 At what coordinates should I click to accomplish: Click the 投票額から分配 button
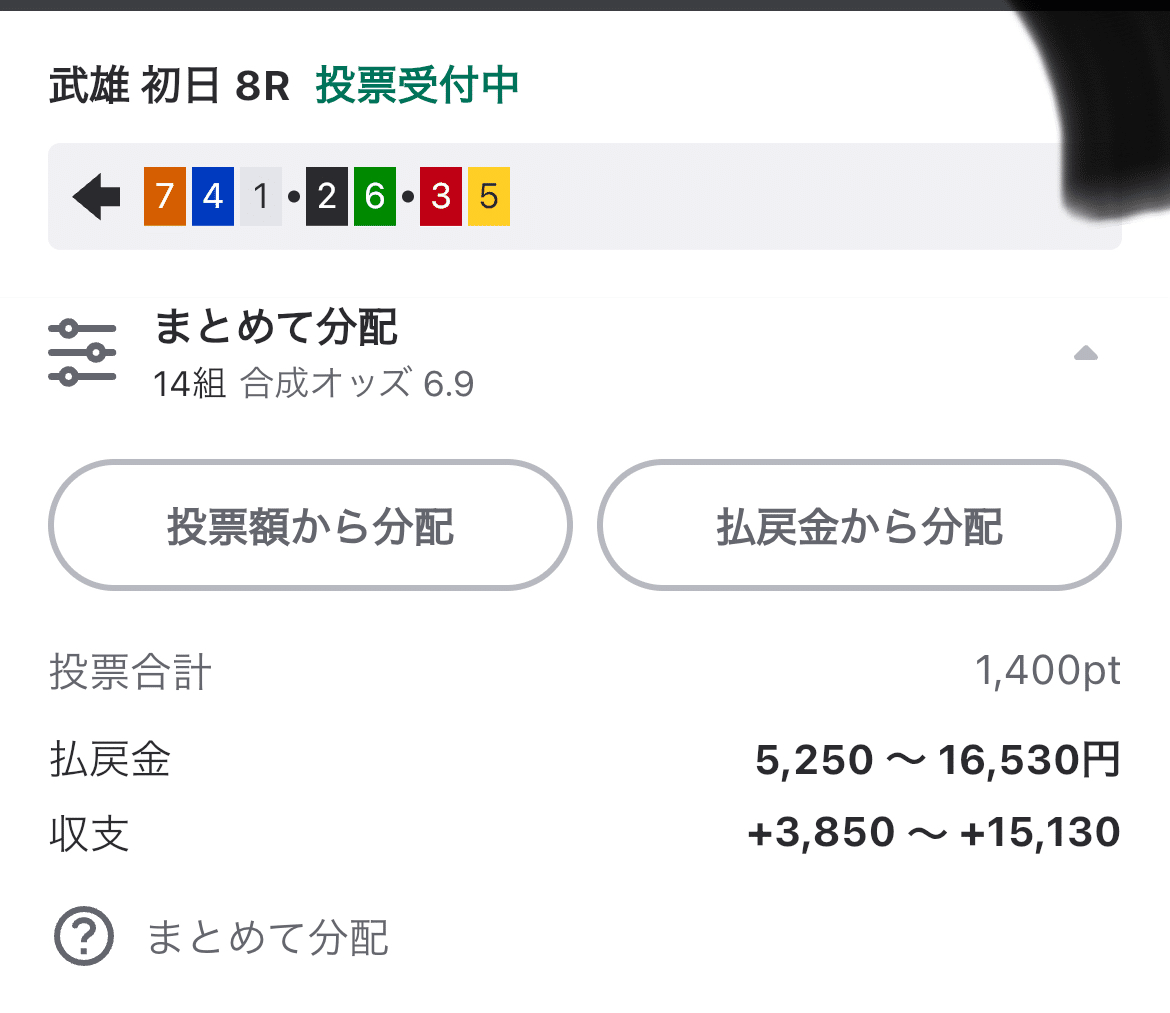click(310, 525)
